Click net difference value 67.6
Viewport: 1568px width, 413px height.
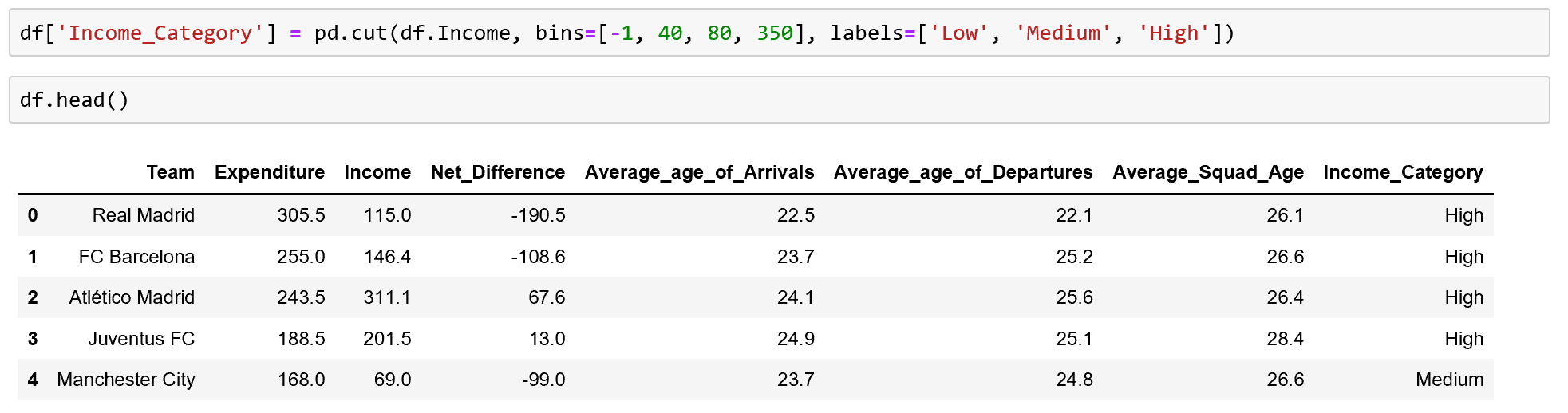(547, 297)
